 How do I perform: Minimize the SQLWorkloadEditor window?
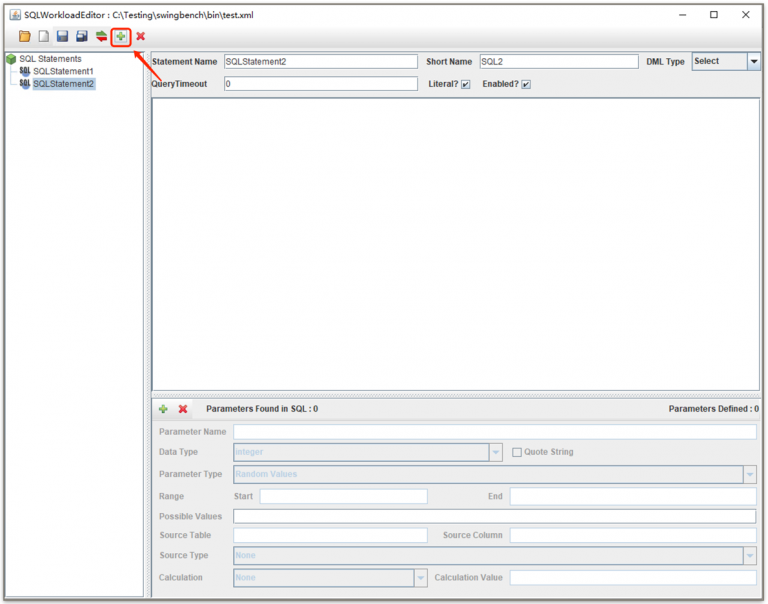point(682,15)
